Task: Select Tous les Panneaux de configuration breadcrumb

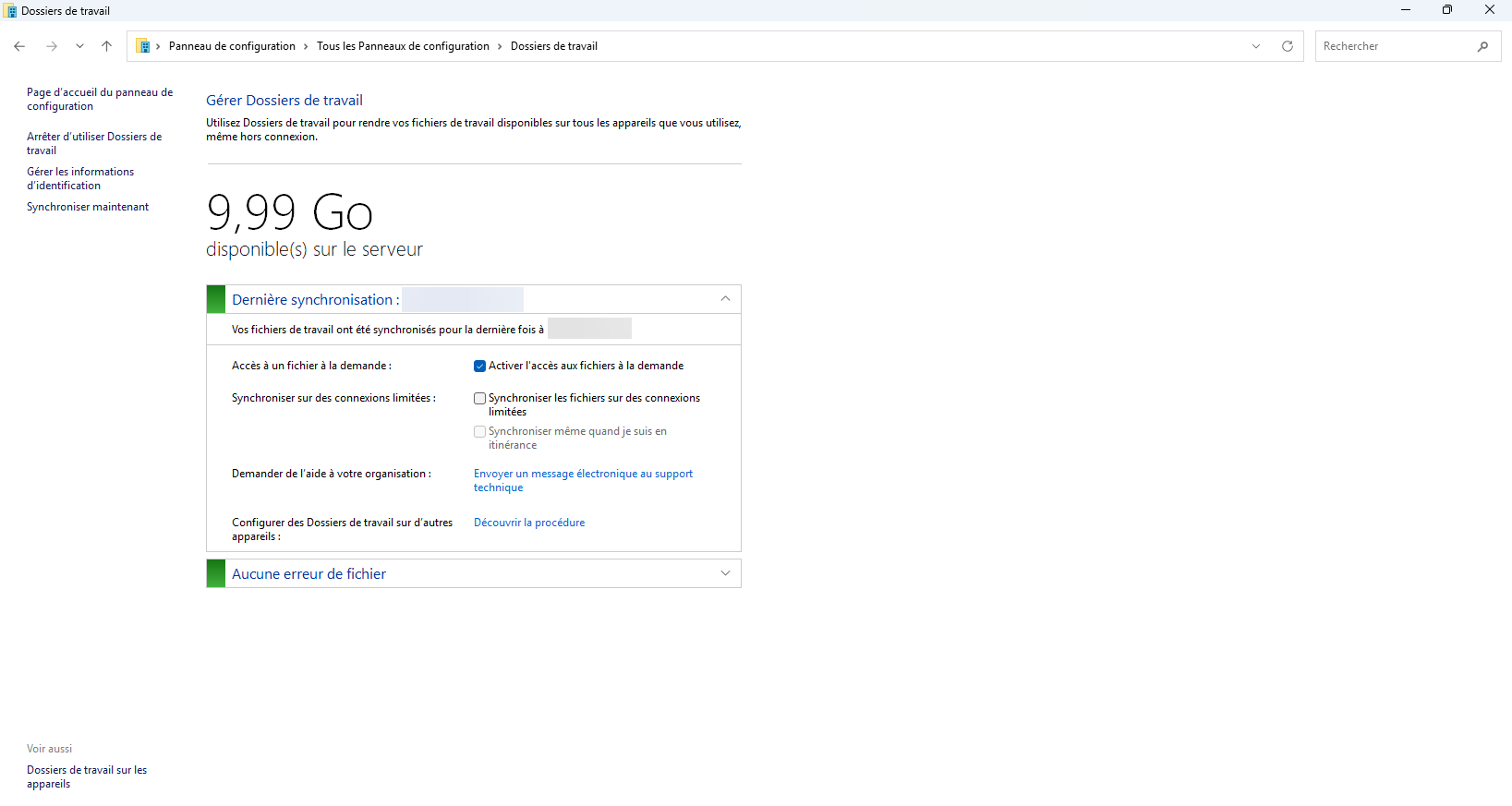Action: (x=403, y=46)
